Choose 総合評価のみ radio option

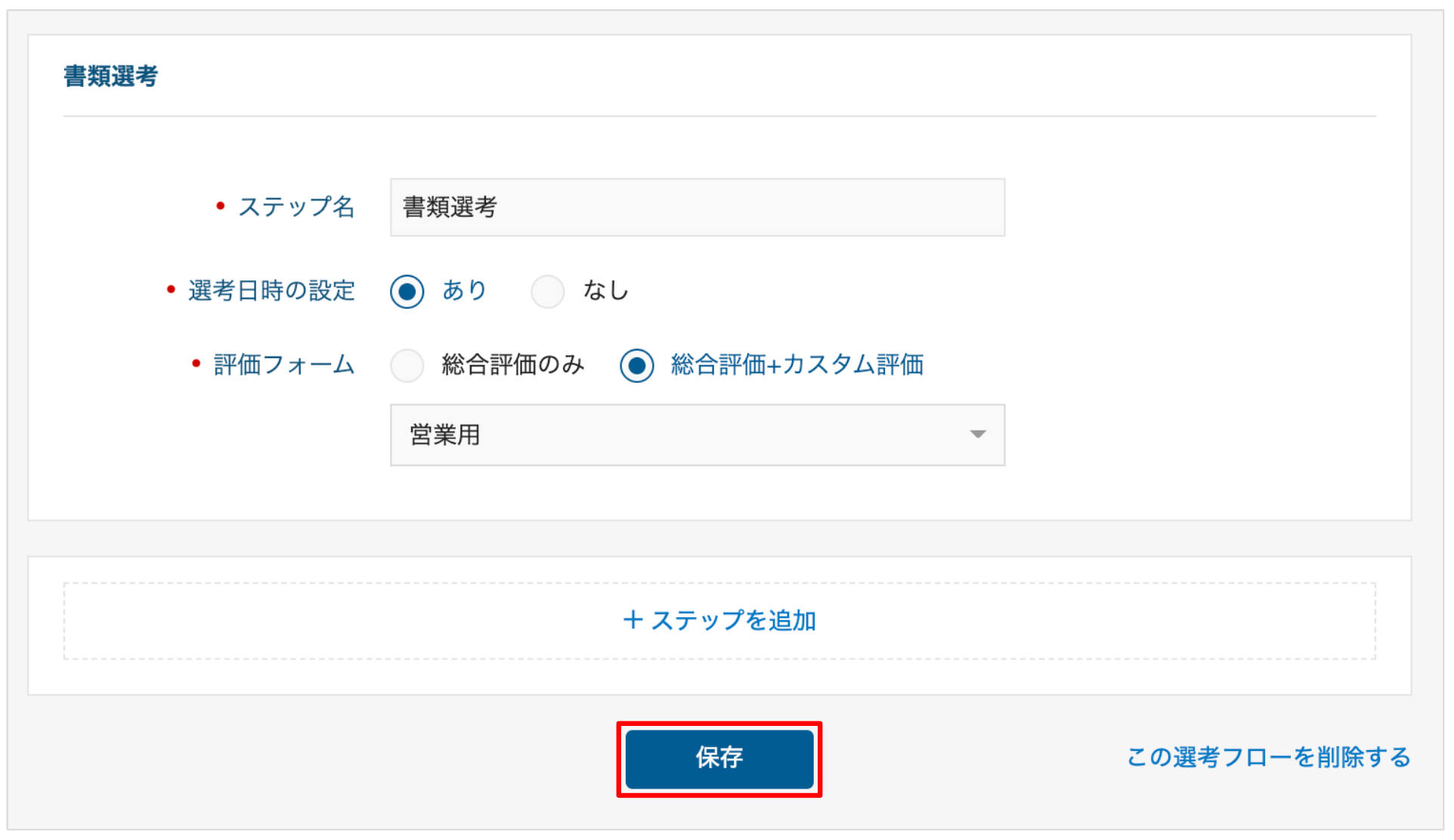tap(407, 366)
